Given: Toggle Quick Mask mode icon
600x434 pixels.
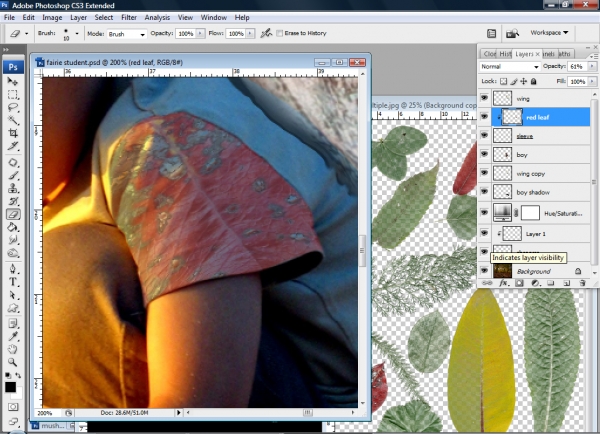Looking at the screenshot, I should point(13,407).
